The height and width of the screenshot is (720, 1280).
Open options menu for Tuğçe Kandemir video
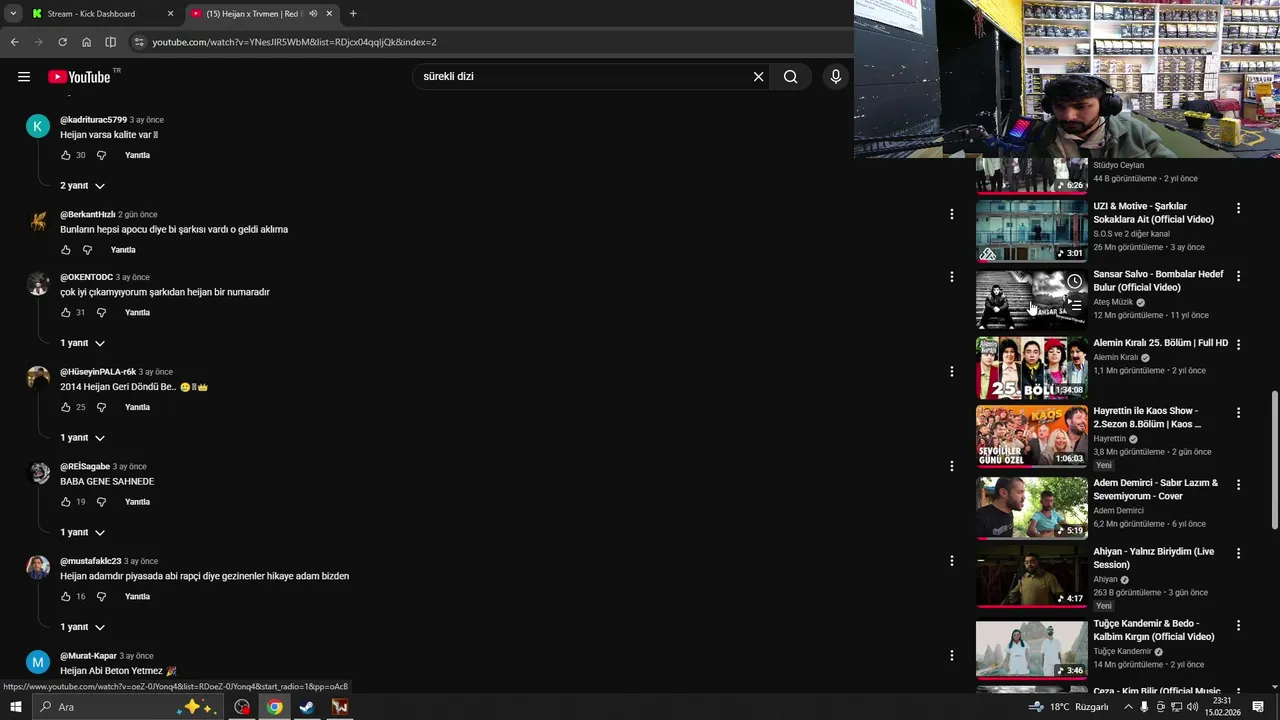1238,625
